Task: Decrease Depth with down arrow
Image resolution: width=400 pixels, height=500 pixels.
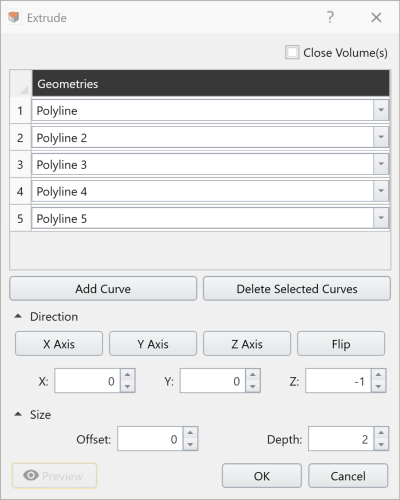Action: coord(381,445)
